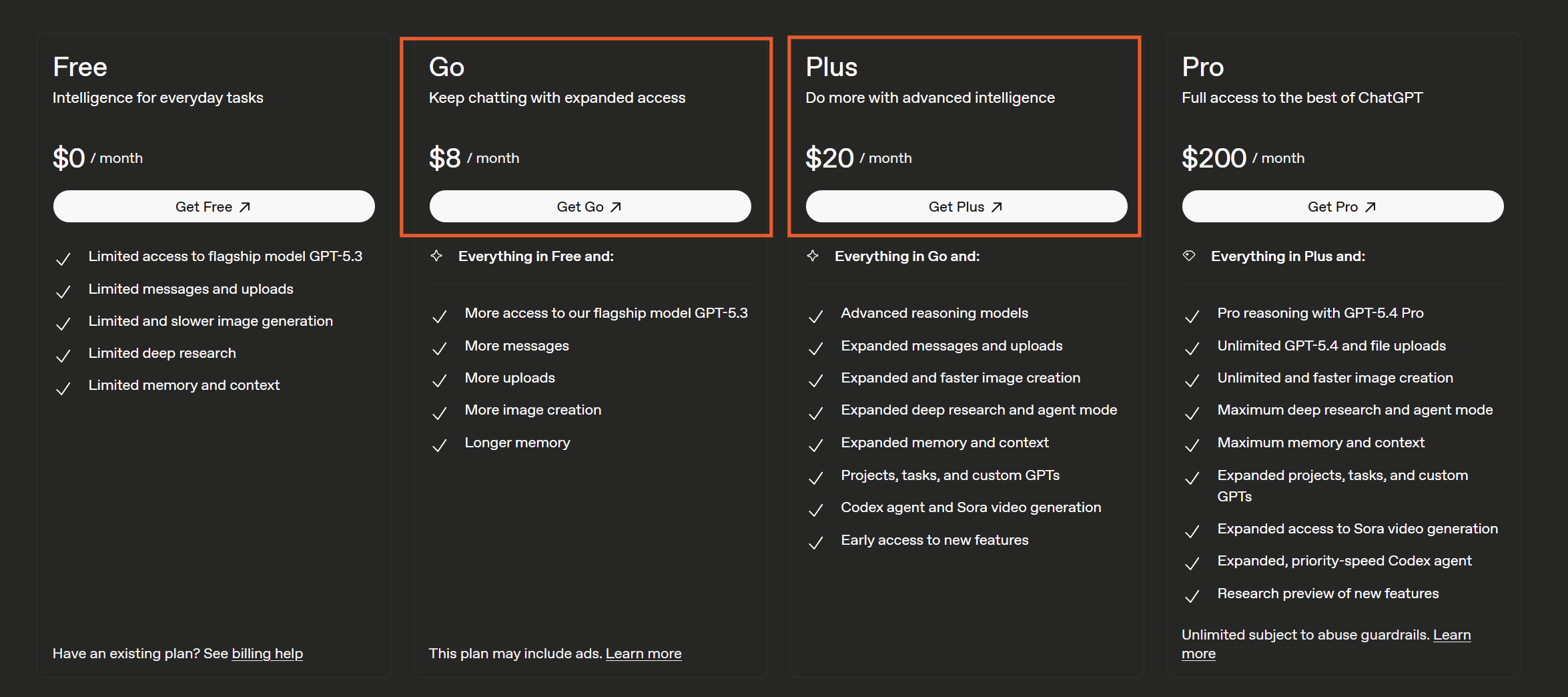Open Learn more link about abuse guardrails
This screenshot has height=697, width=1568.
click(1451, 635)
